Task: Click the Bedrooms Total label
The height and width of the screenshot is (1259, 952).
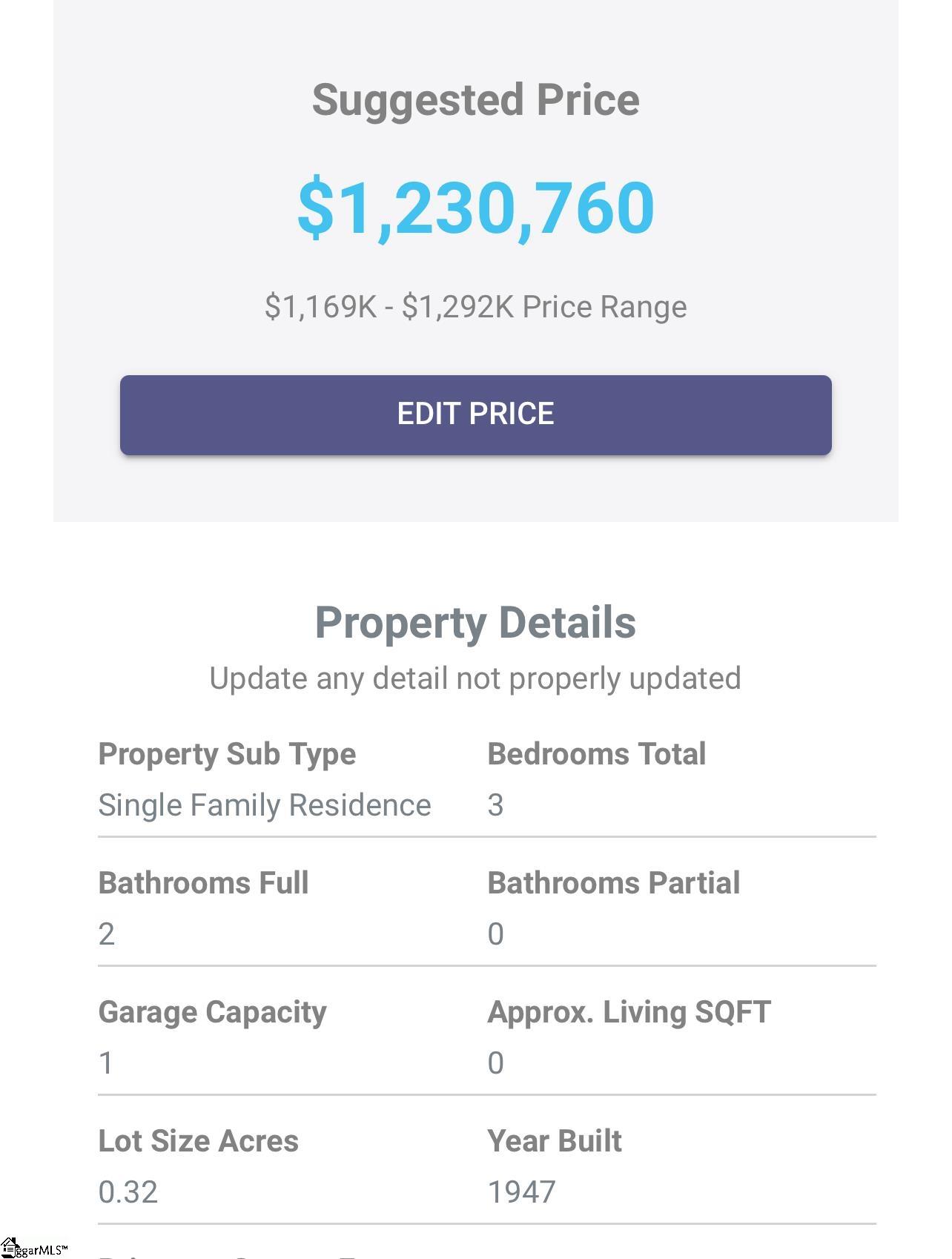Action: click(596, 754)
